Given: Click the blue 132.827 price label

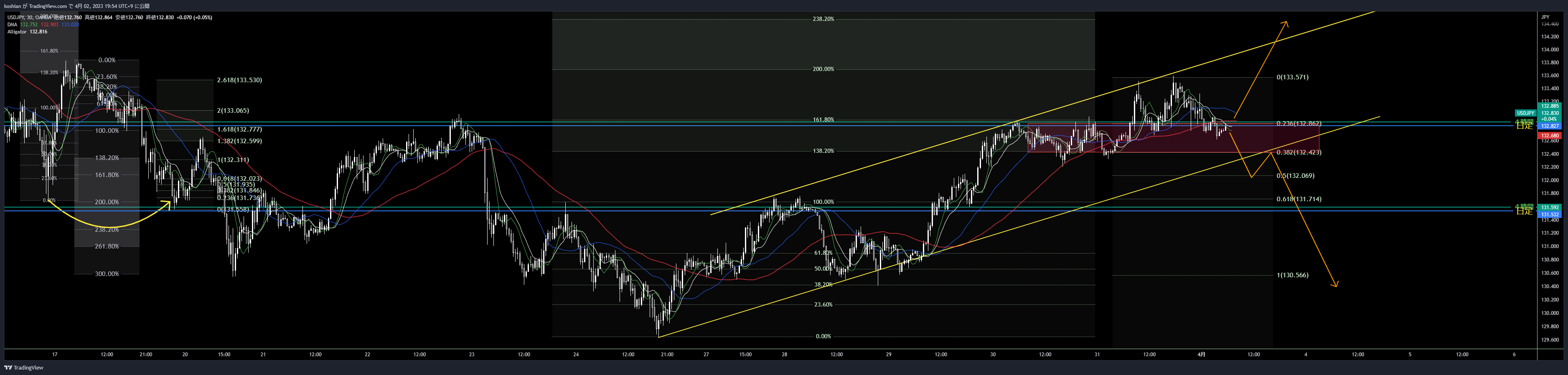Looking at the screenshot, I should click(1549, 126).
